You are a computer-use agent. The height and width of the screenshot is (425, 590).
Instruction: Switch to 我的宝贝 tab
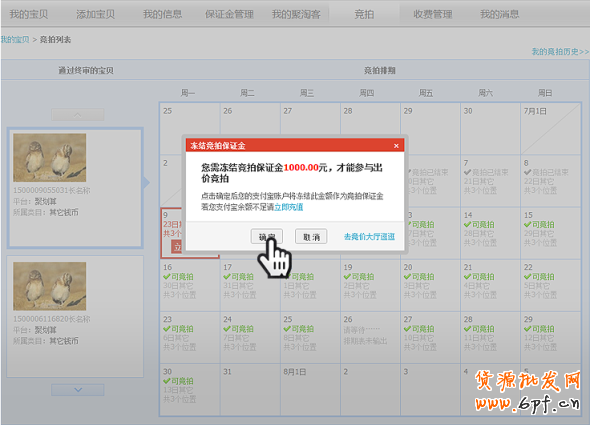click(29, 14)
